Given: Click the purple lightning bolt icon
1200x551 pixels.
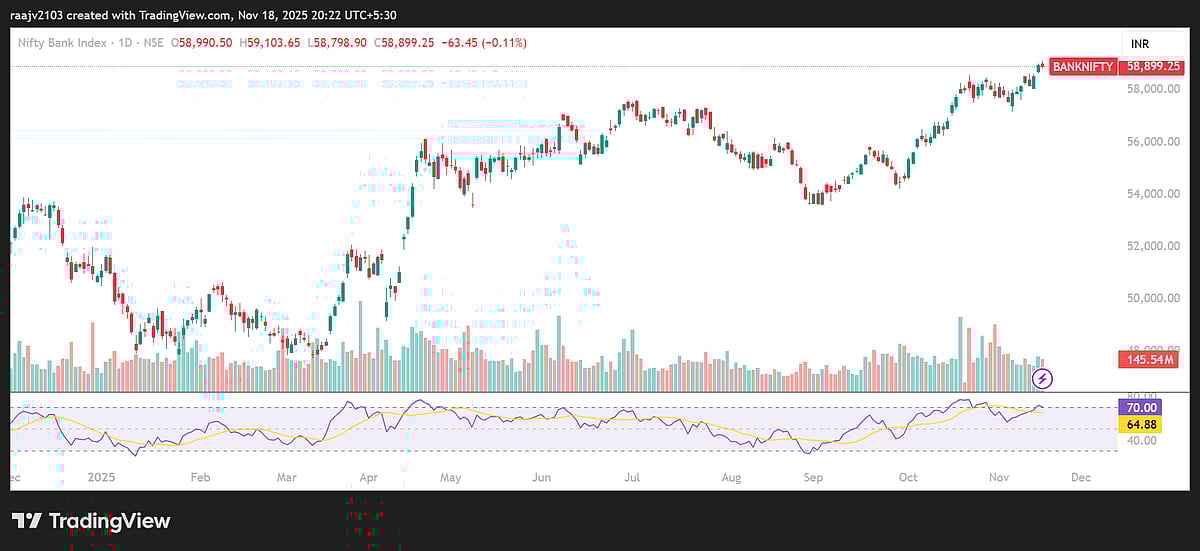Looking at the screenshot, I should click(1043, 378).
